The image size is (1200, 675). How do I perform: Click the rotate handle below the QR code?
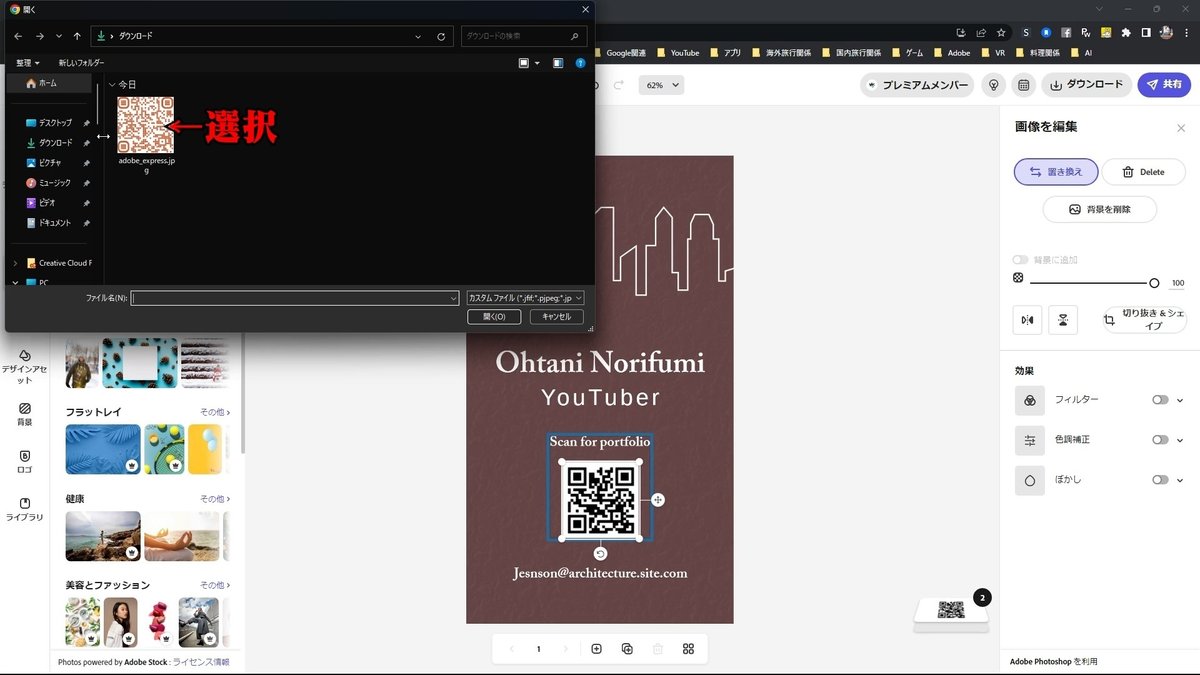tap(600, 553)
